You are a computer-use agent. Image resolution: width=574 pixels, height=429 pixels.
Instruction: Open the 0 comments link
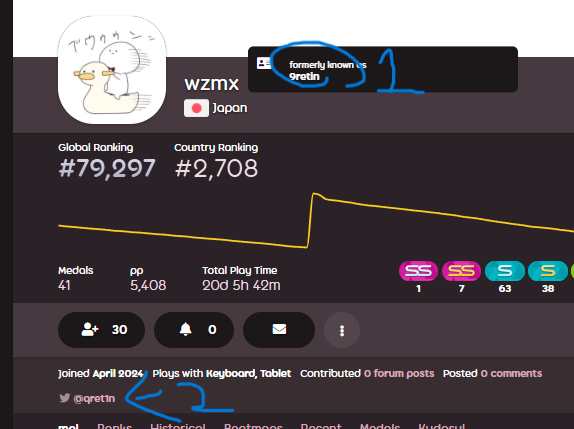tap(511, 373)
